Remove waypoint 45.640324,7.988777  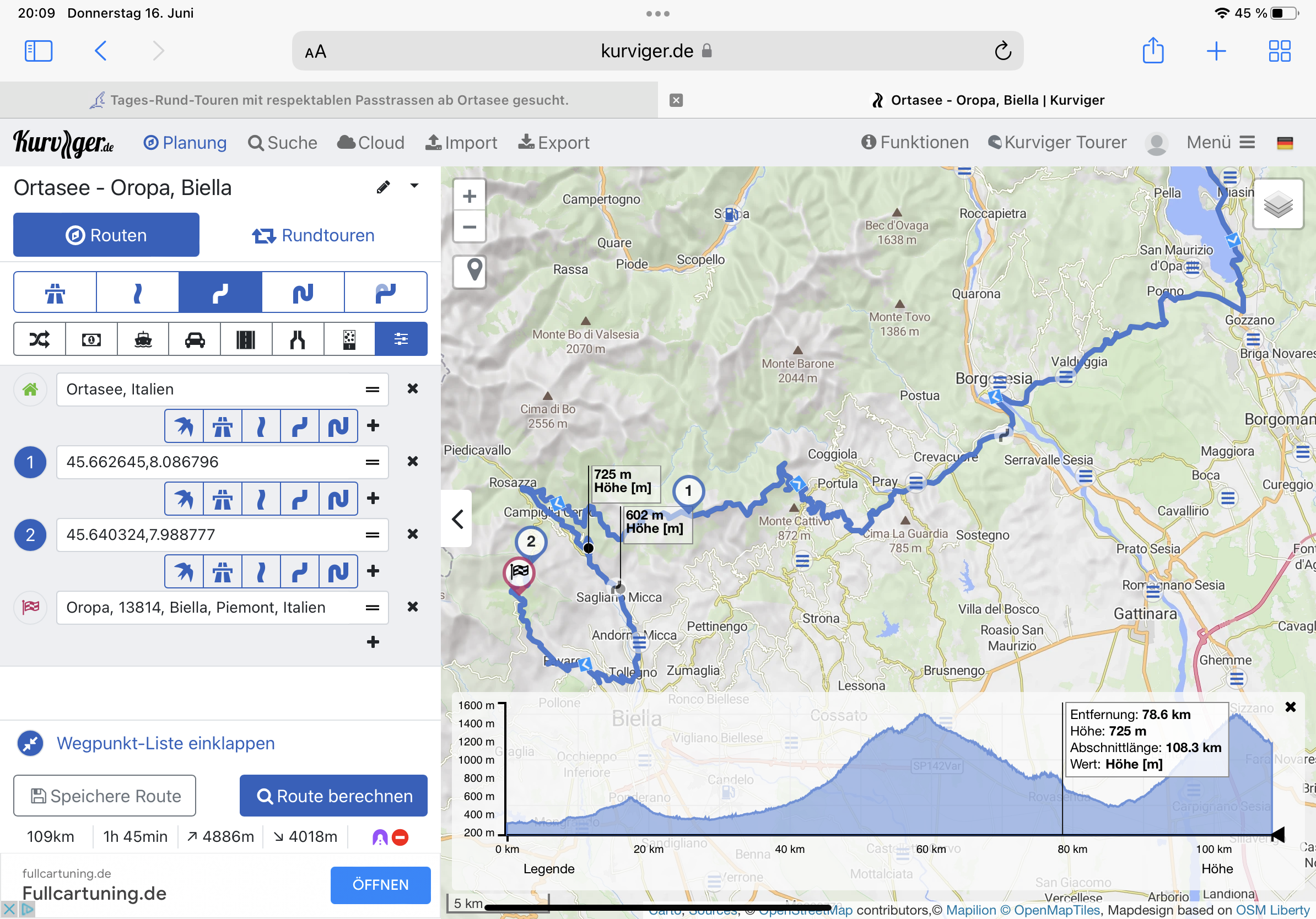coord(413,534)
